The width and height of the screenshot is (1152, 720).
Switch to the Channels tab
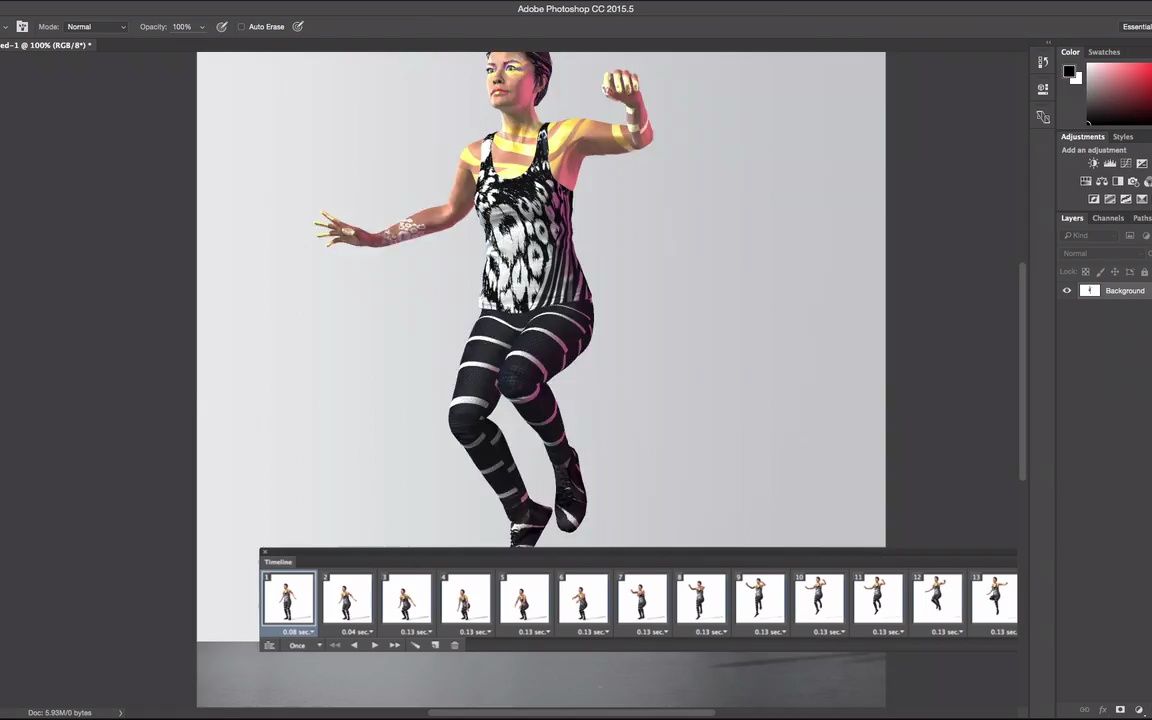[x=1108, y=218]
